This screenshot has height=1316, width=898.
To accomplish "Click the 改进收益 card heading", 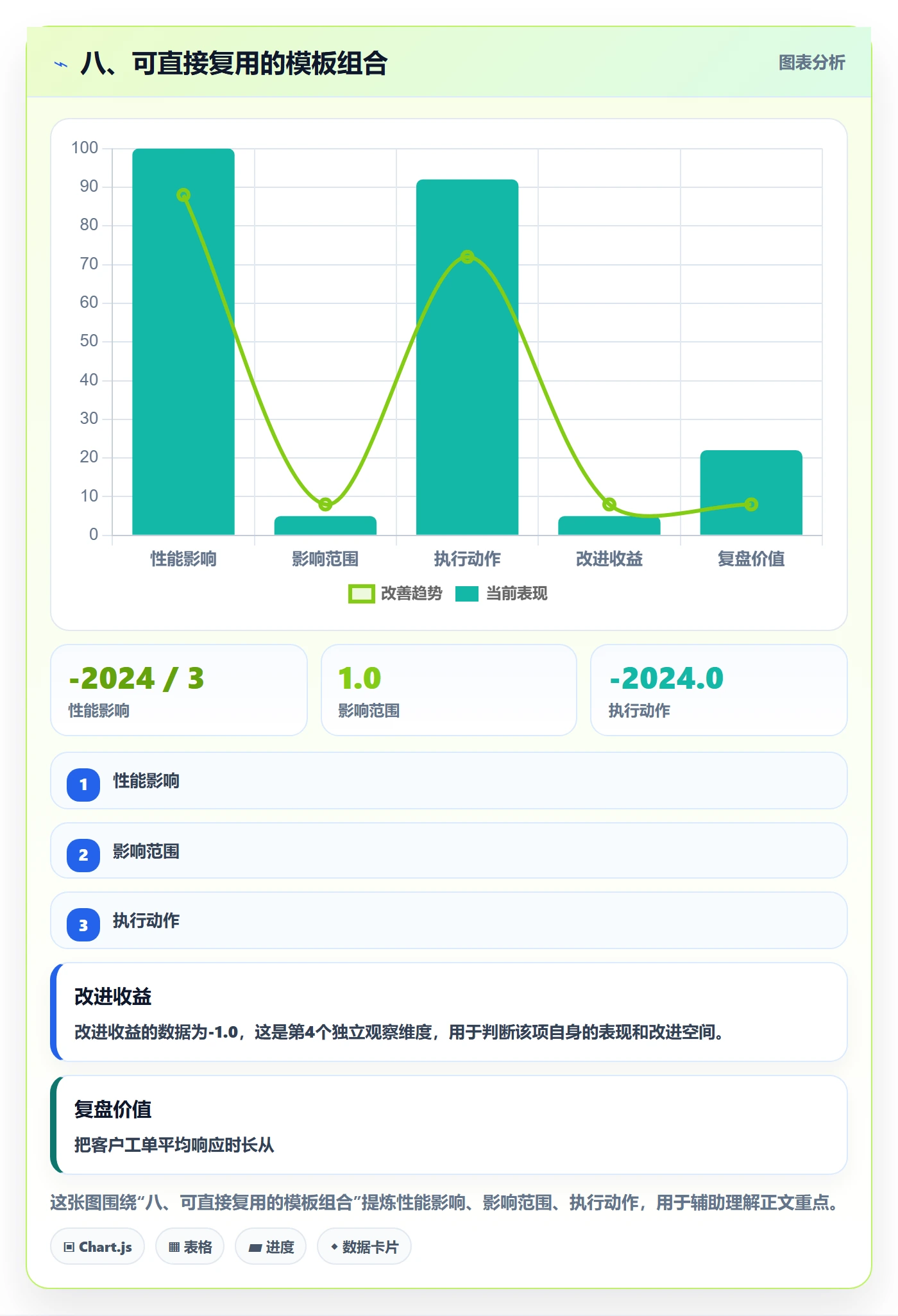I will coord(113,997).
